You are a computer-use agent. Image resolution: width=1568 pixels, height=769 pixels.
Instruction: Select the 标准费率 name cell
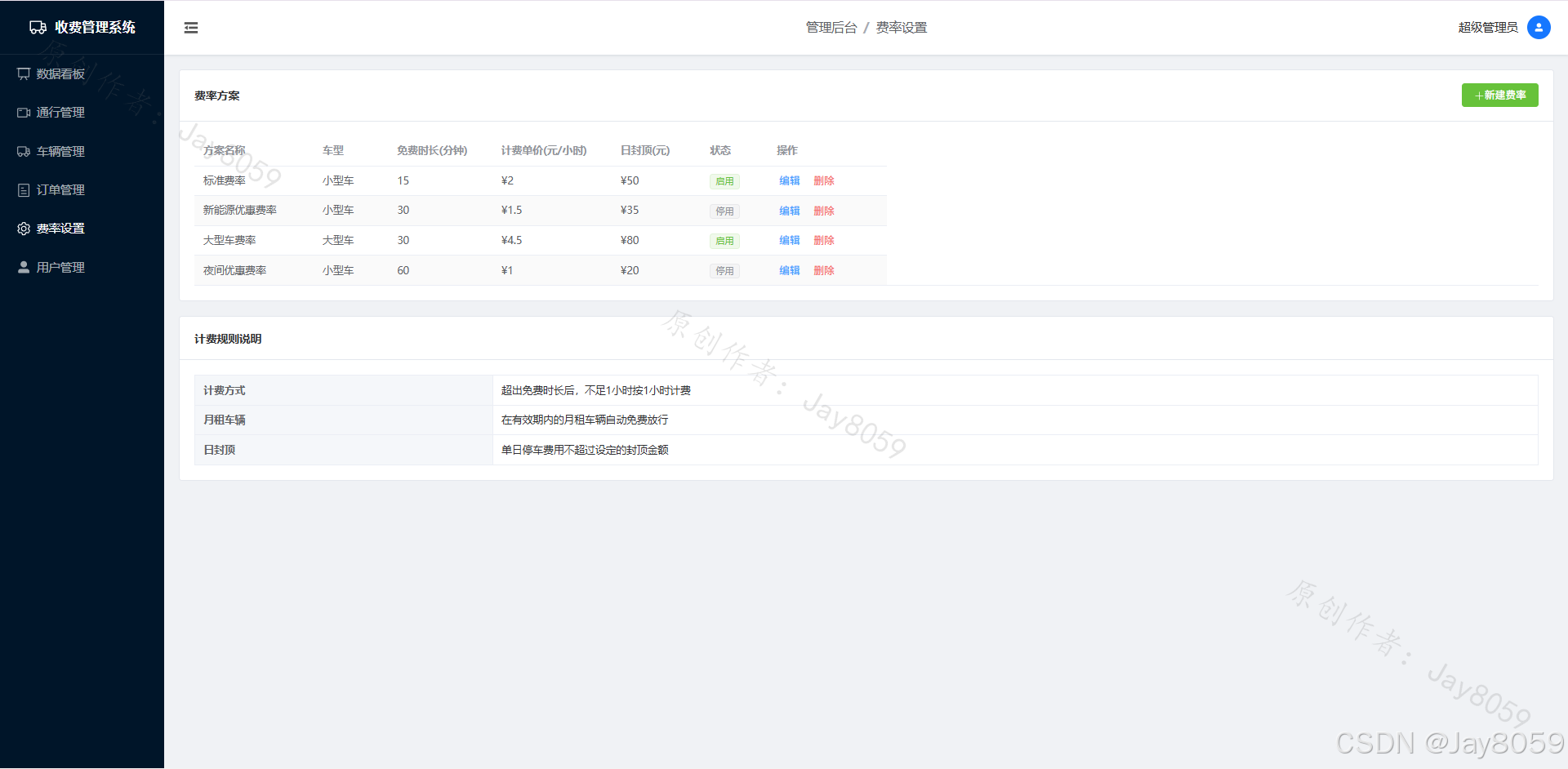(225, 181)
